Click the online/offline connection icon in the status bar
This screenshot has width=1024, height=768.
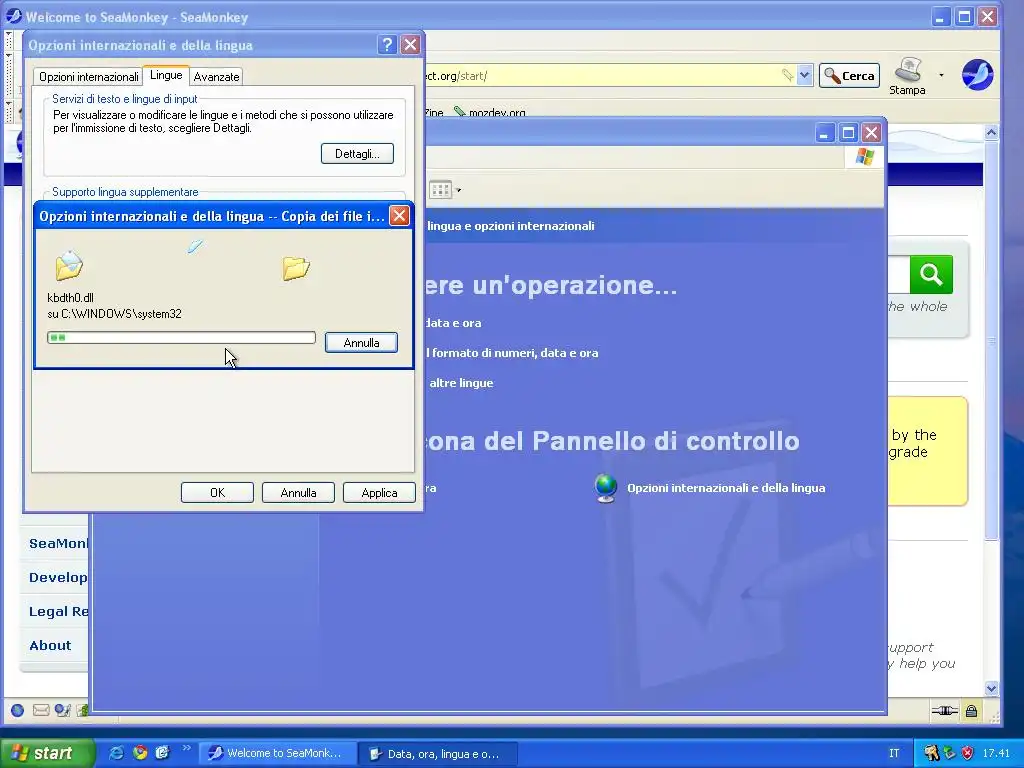(x=944, y=711)
